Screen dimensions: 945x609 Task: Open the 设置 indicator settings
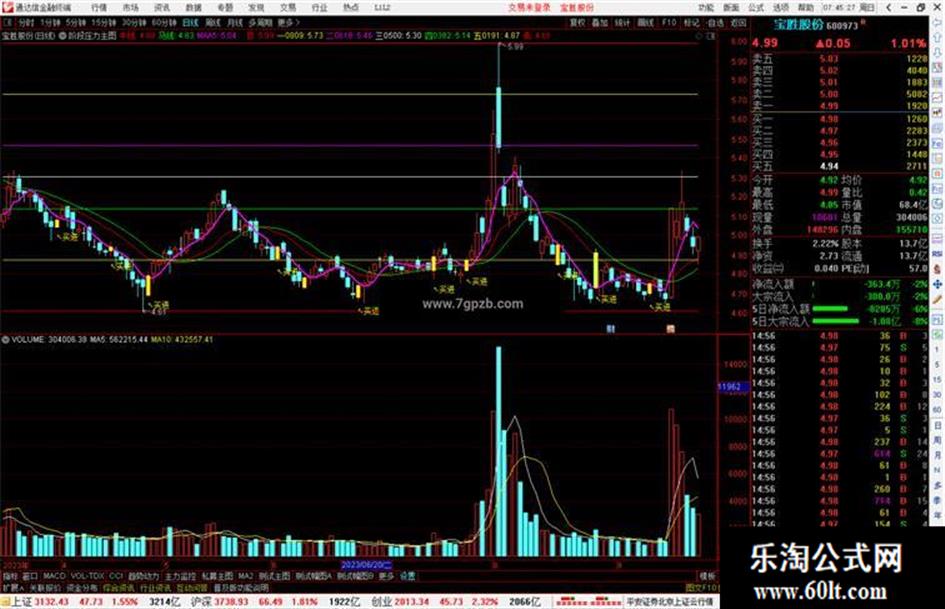click(408, 576)
